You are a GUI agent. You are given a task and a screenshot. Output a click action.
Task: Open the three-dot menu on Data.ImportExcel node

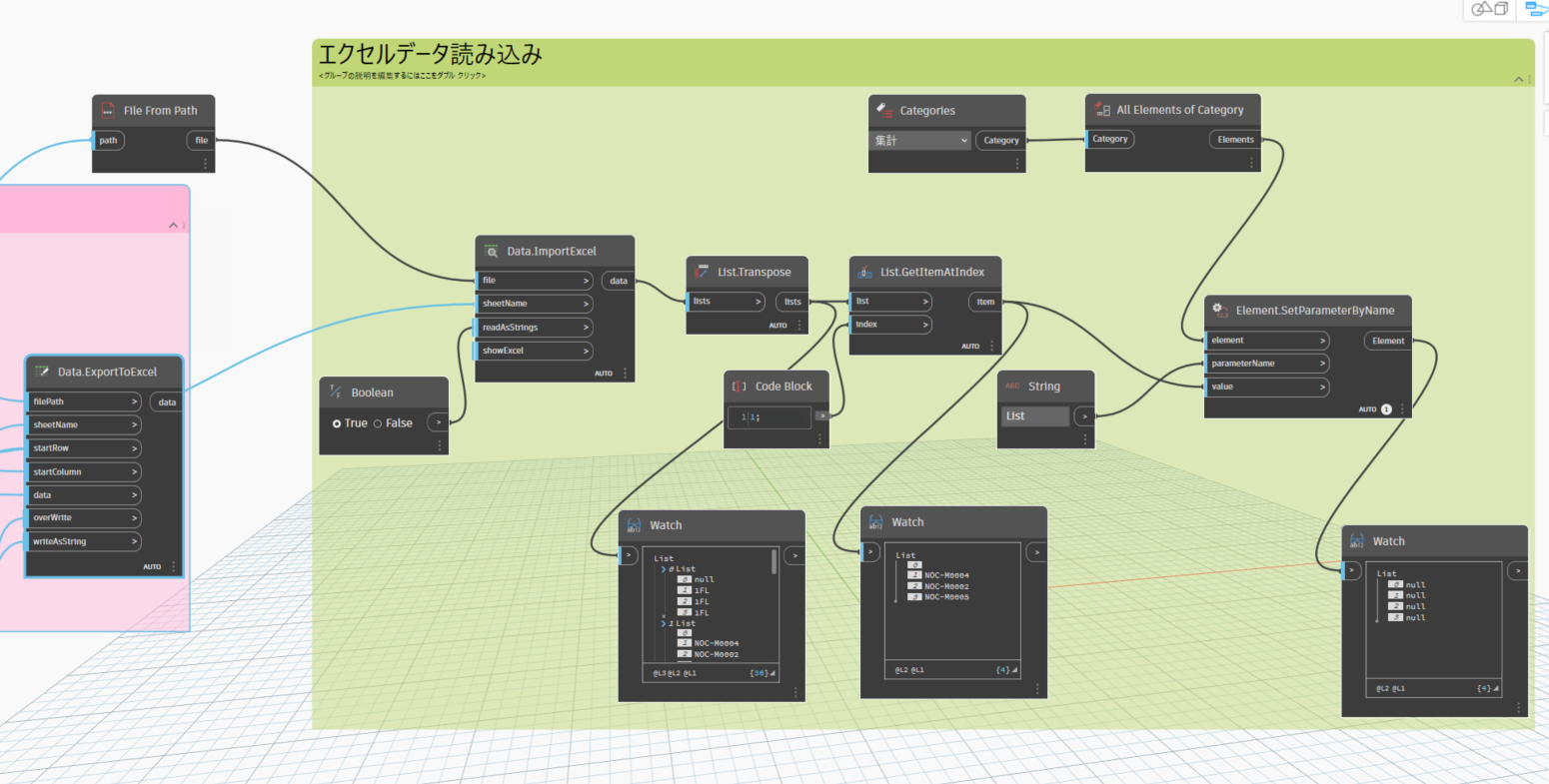click(626, 373)
